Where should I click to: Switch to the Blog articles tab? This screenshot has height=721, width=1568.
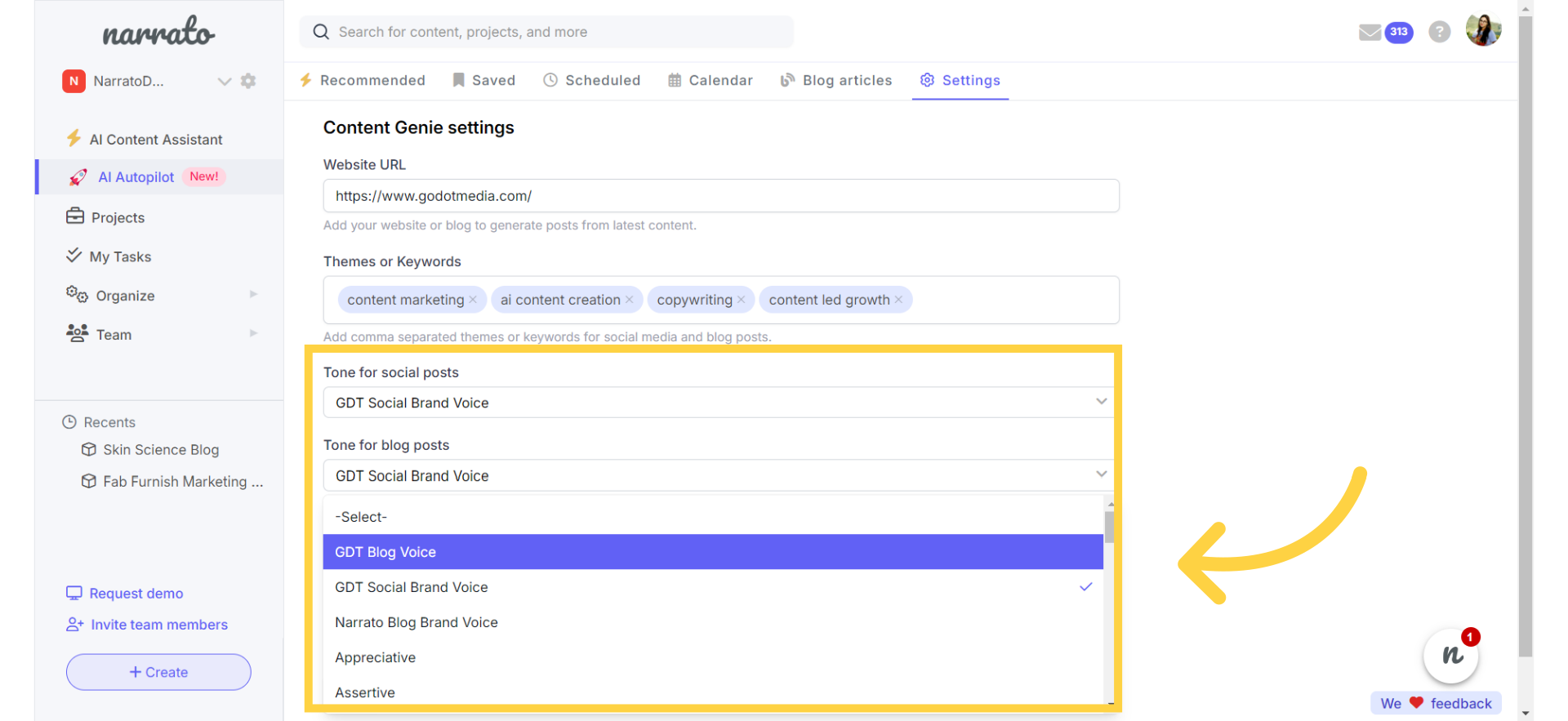tap(836, 80)
